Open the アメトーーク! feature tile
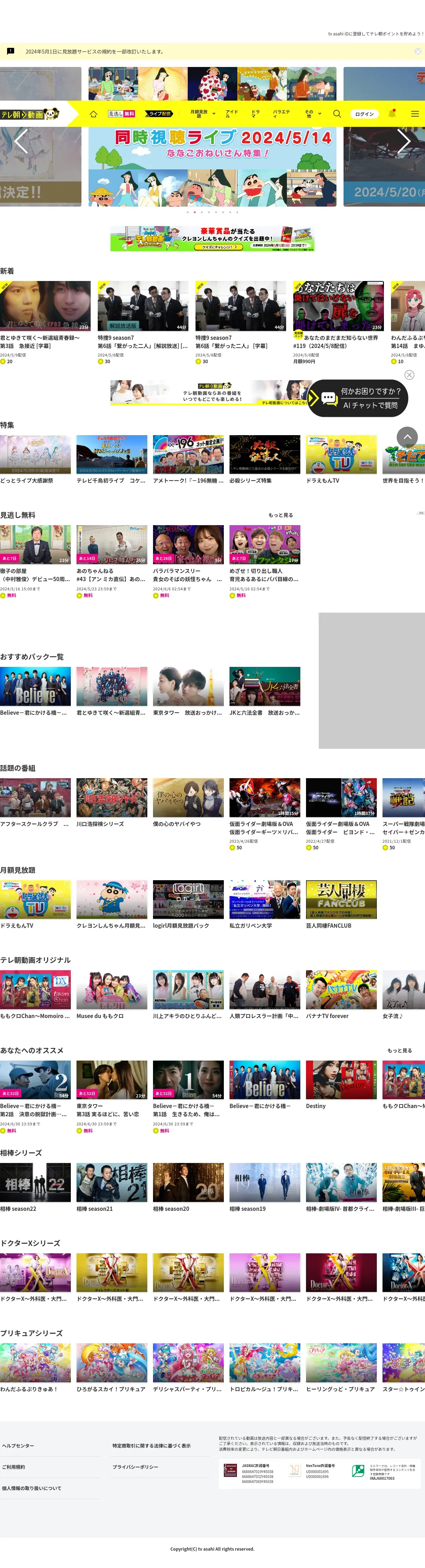 [188, 454]
